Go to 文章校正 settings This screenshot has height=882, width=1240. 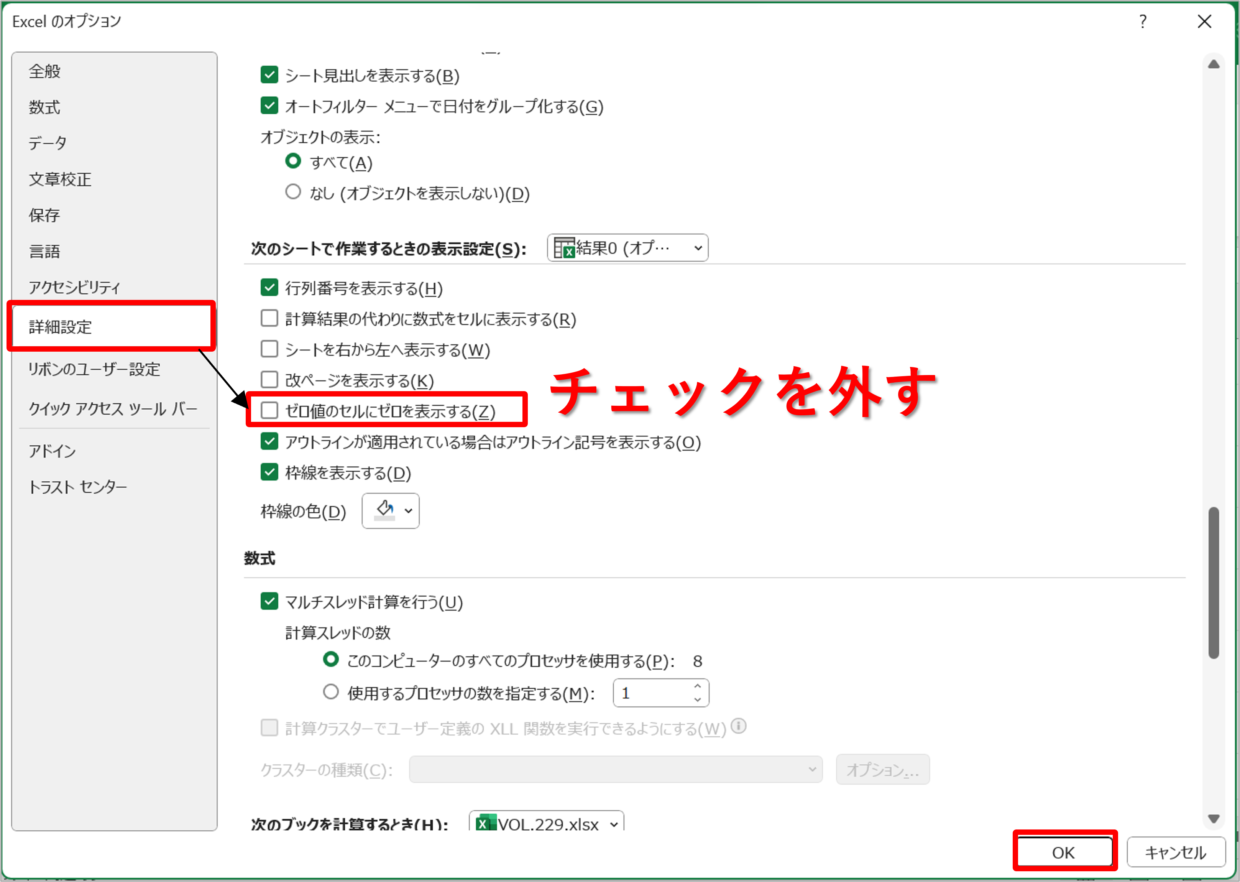click(60, 179)
